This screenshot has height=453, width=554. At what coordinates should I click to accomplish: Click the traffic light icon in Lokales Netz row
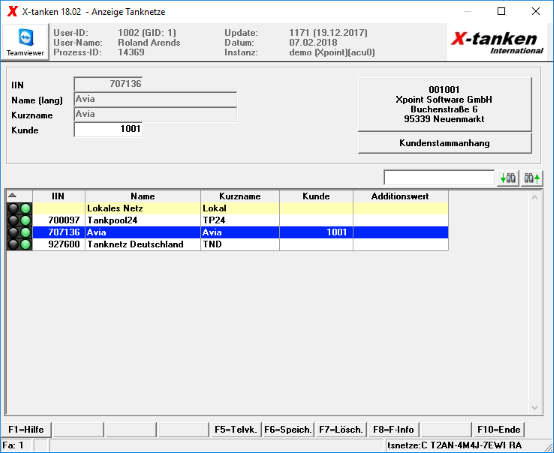click(19, 208)
